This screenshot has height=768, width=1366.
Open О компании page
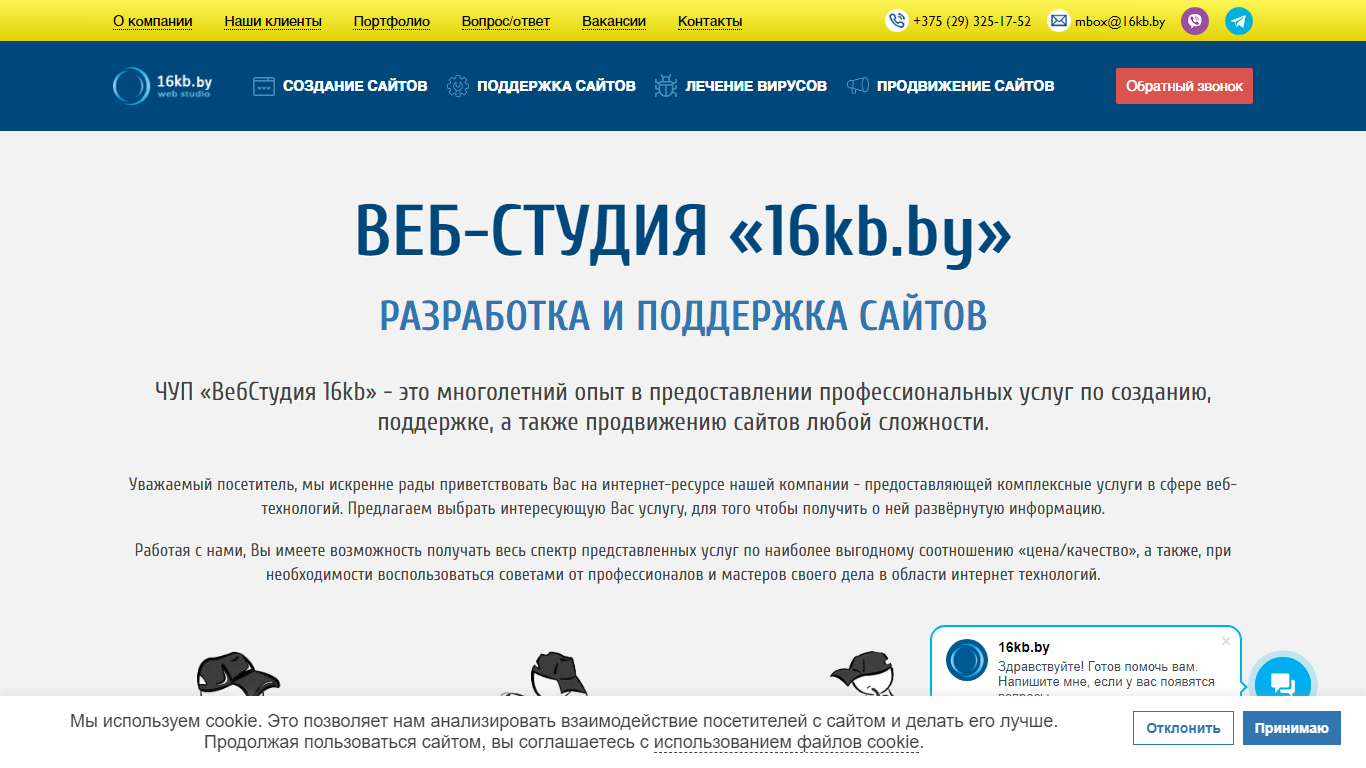[153, 21]
